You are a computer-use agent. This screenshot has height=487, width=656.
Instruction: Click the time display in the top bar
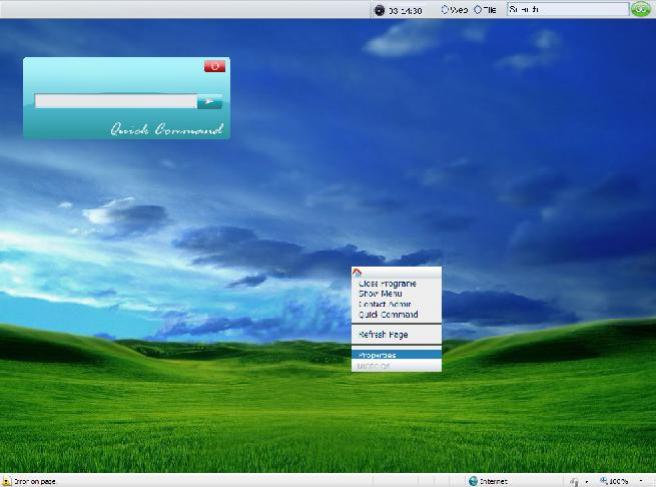[405, 11]
